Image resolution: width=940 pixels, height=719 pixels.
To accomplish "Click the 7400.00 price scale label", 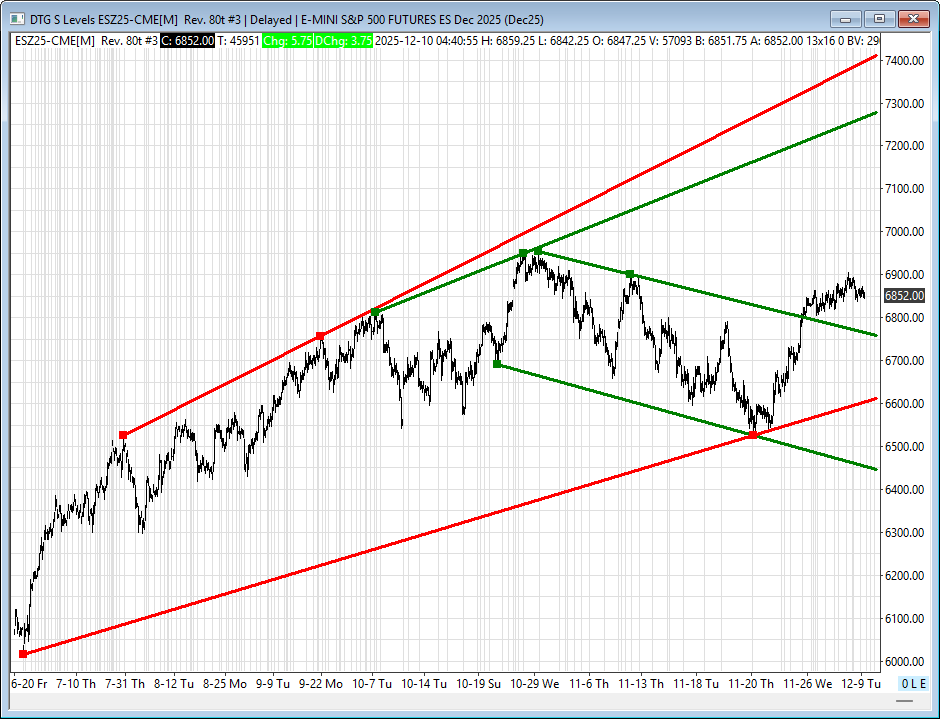I will click(x=903, y=61).
